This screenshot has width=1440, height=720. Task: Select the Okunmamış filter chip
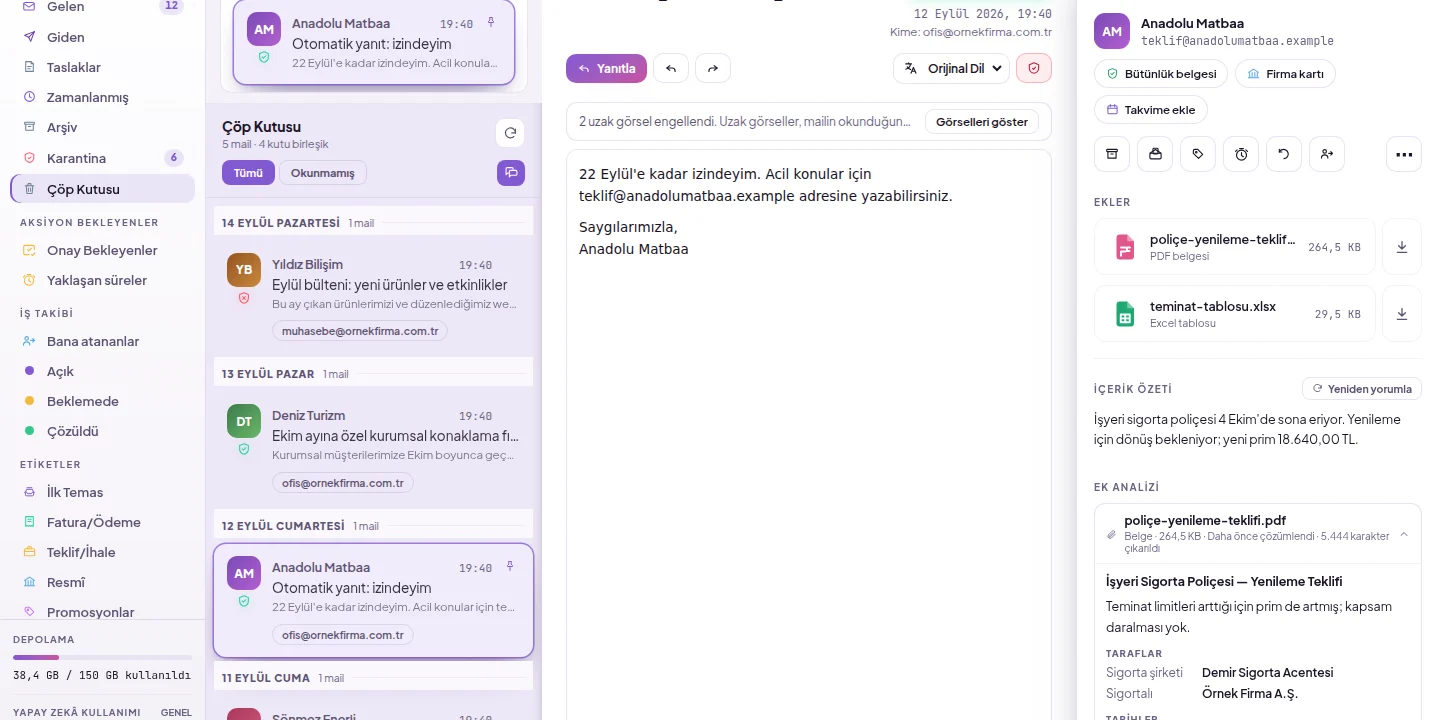click(323, 173)
